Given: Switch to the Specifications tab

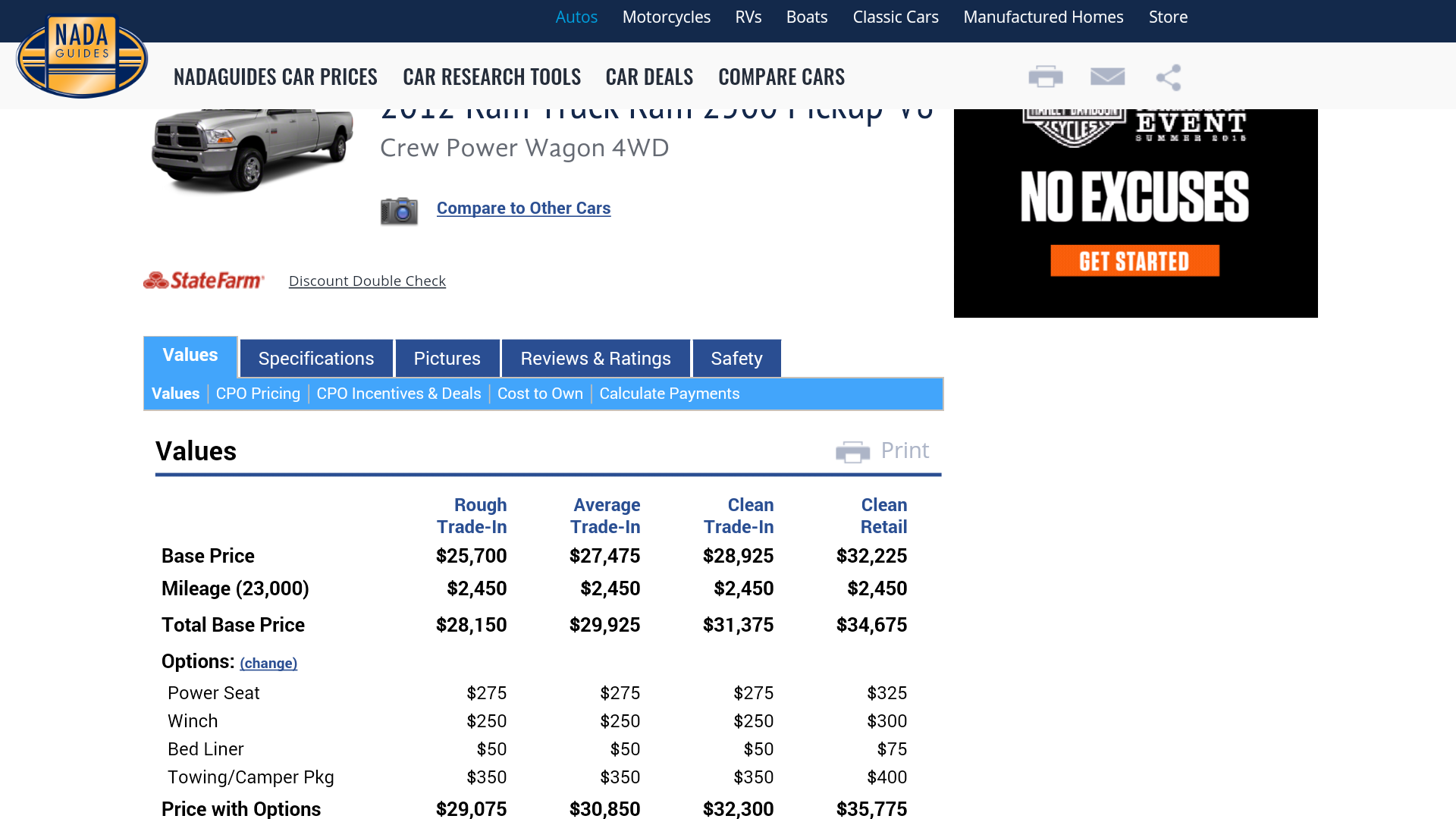Looking at the screenshot, I should pyautogui.click(x=316, y=359).
